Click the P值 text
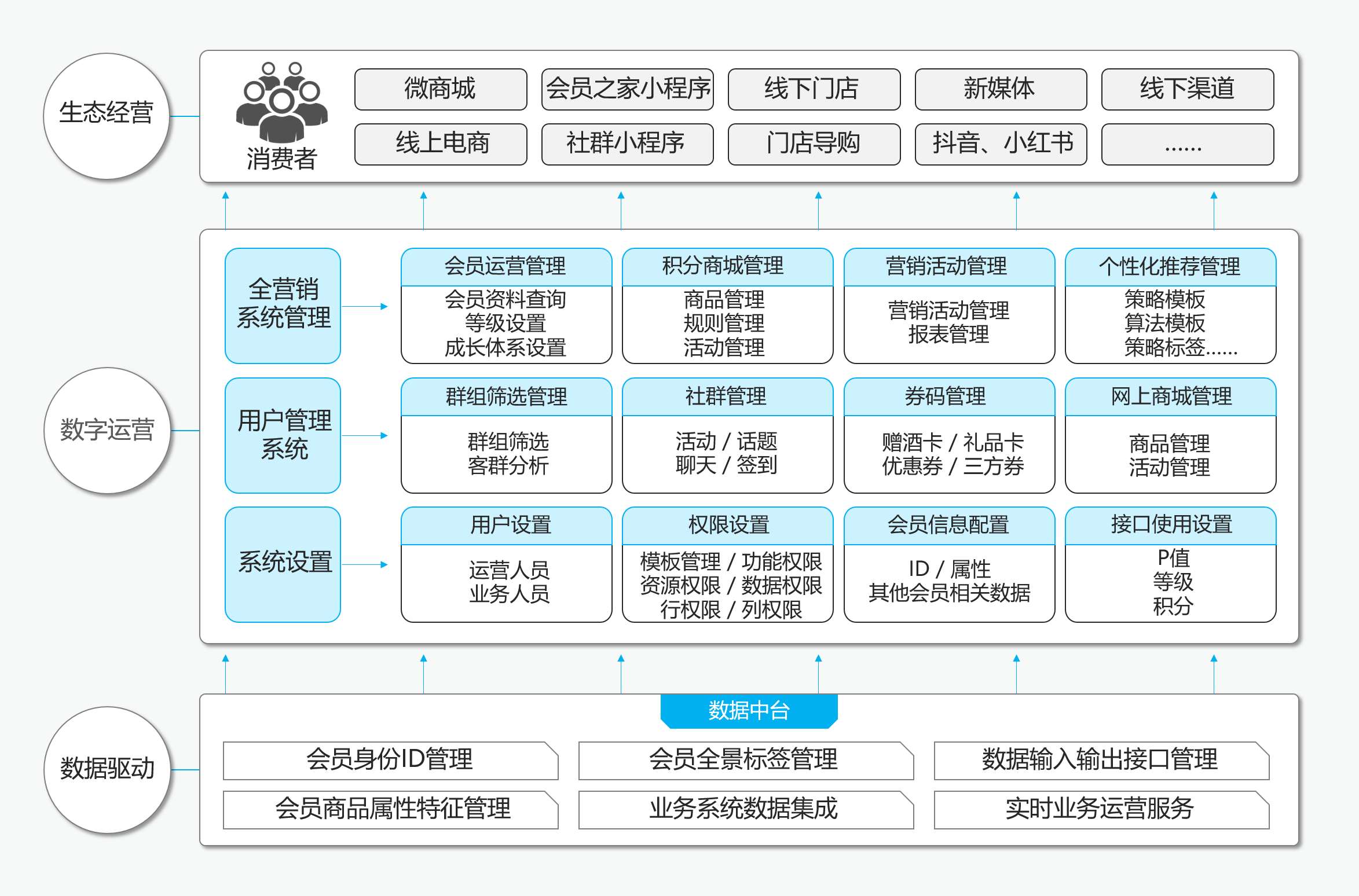 (x=1173, y=558)
